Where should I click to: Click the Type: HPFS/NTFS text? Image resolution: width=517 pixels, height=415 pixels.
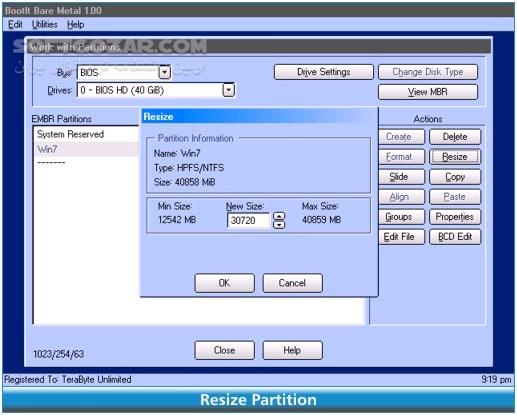189,168
